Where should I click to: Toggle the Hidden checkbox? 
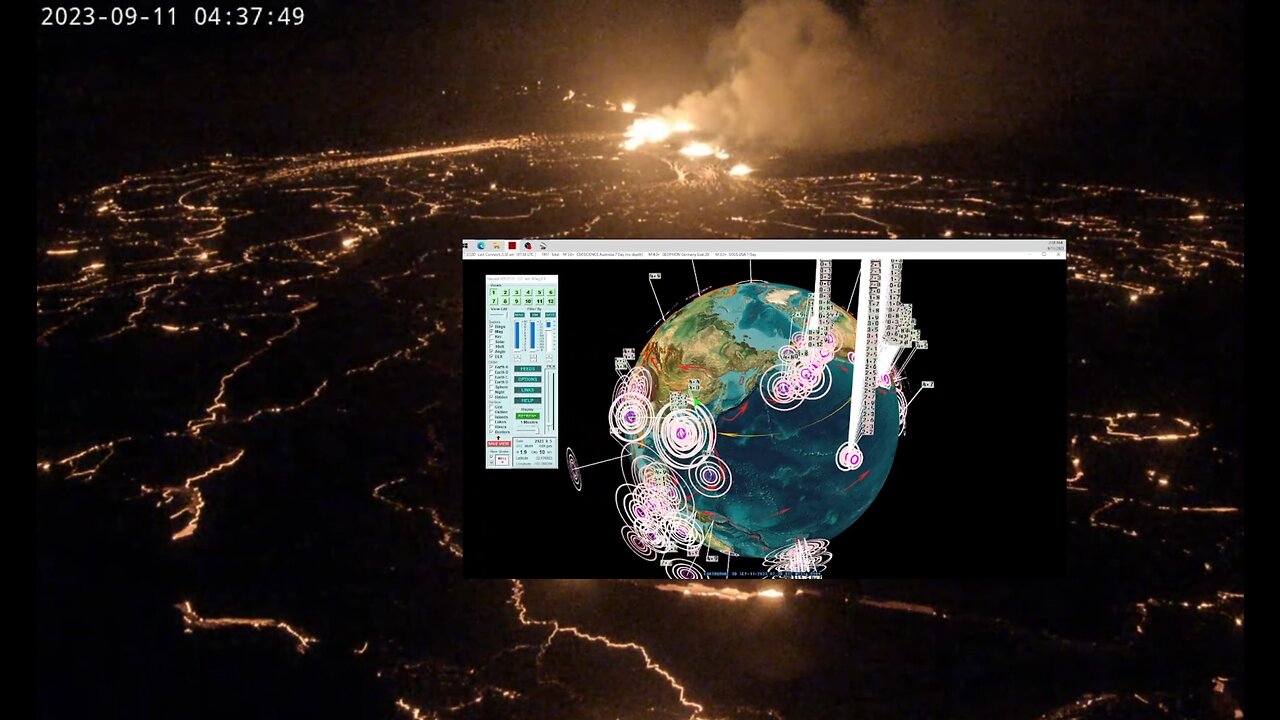click(x=491, y=397)
